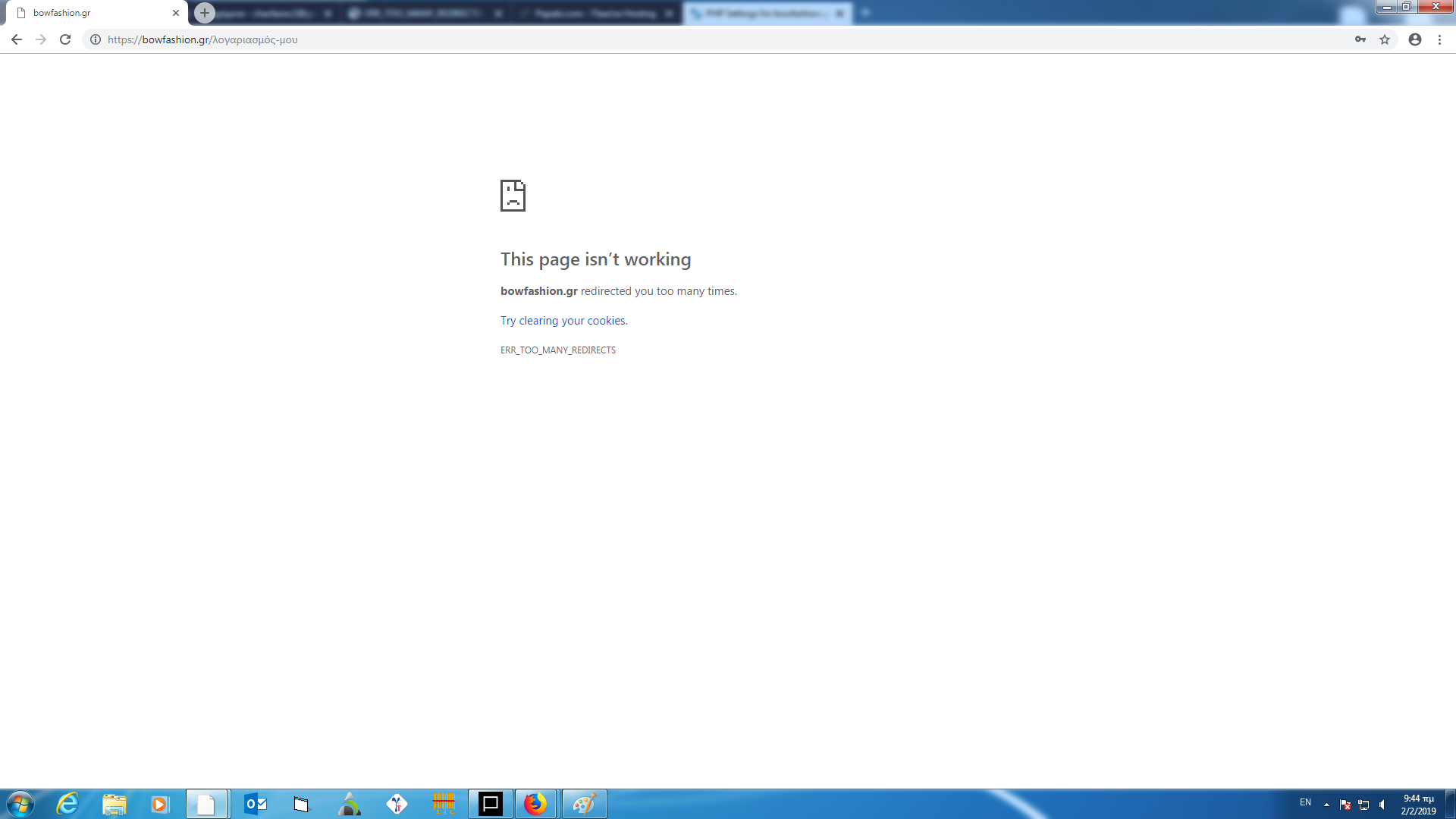Click the browser back arrow
Image resolution: width=1456 pixels, height=819 pixels.
(16, 39)
